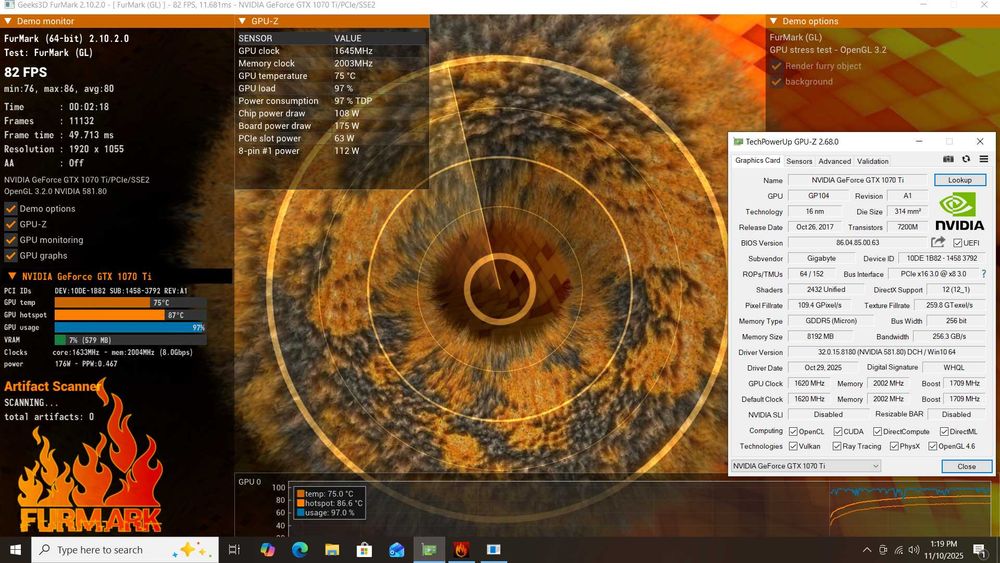Click the NVIDIA logo in GPU-Z
This screenshot has width=1000, height=563.
point(959,212)
